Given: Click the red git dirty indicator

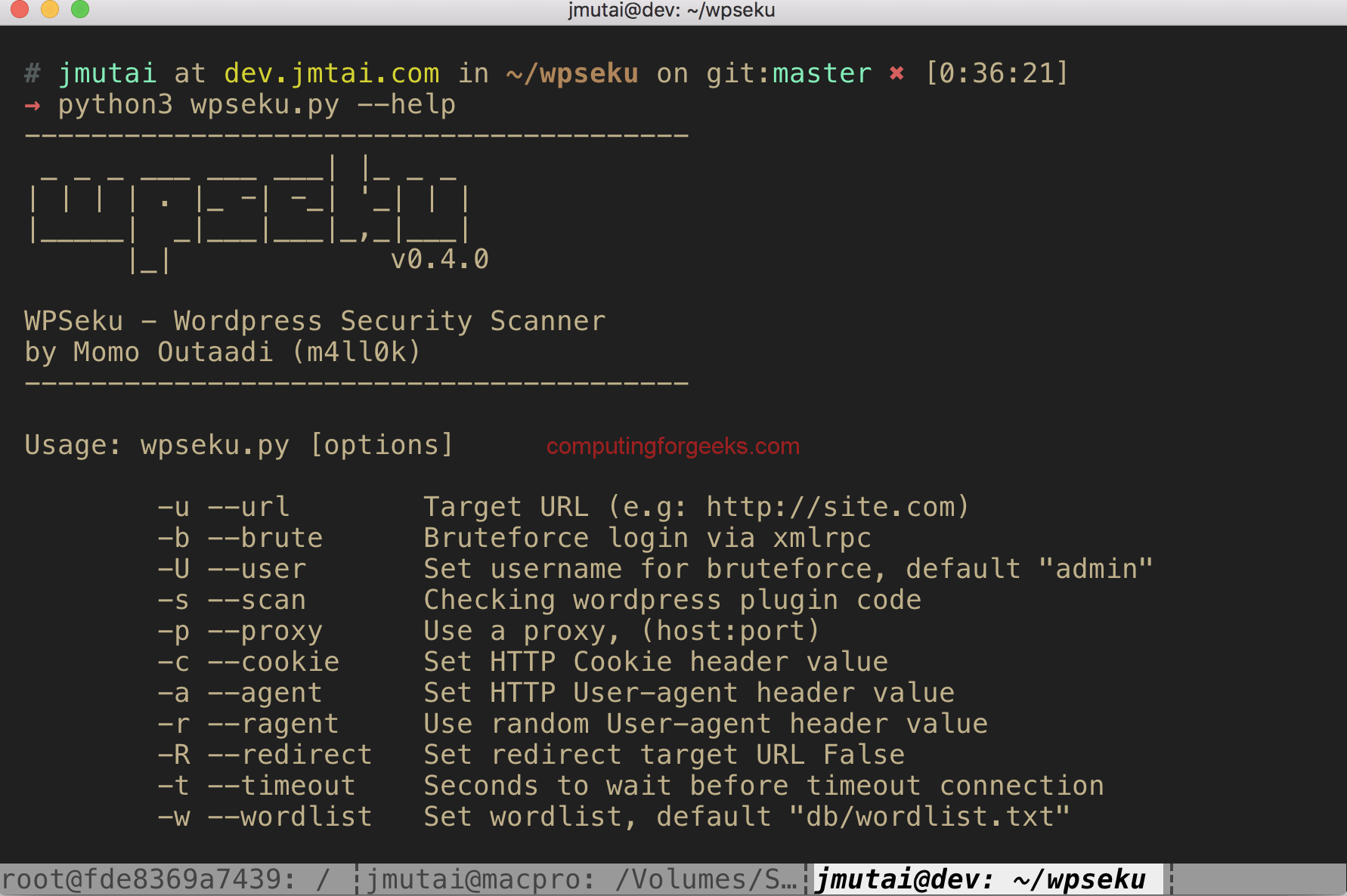Looking at the screenshot, I should click(x=896, y=73).
